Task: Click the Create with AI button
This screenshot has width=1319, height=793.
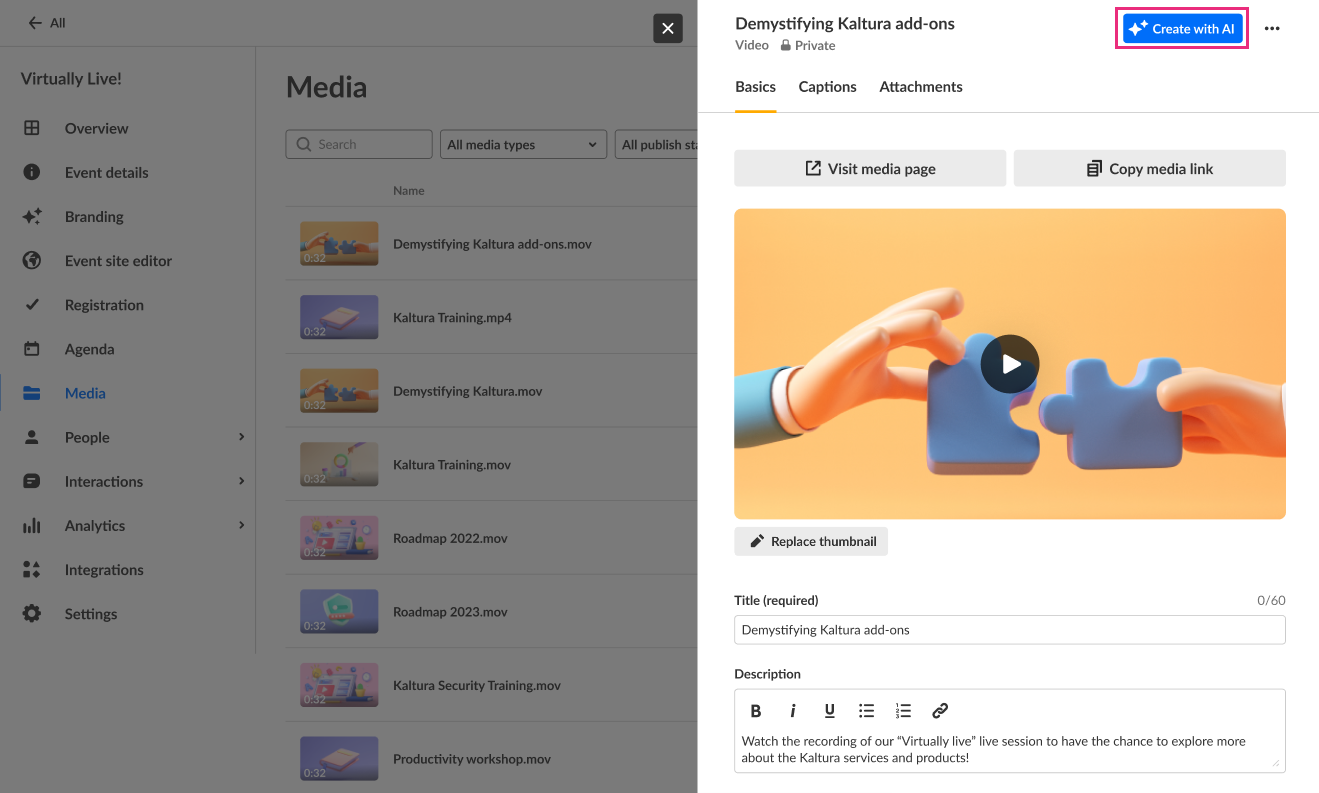Action: tap(1182, 29)
